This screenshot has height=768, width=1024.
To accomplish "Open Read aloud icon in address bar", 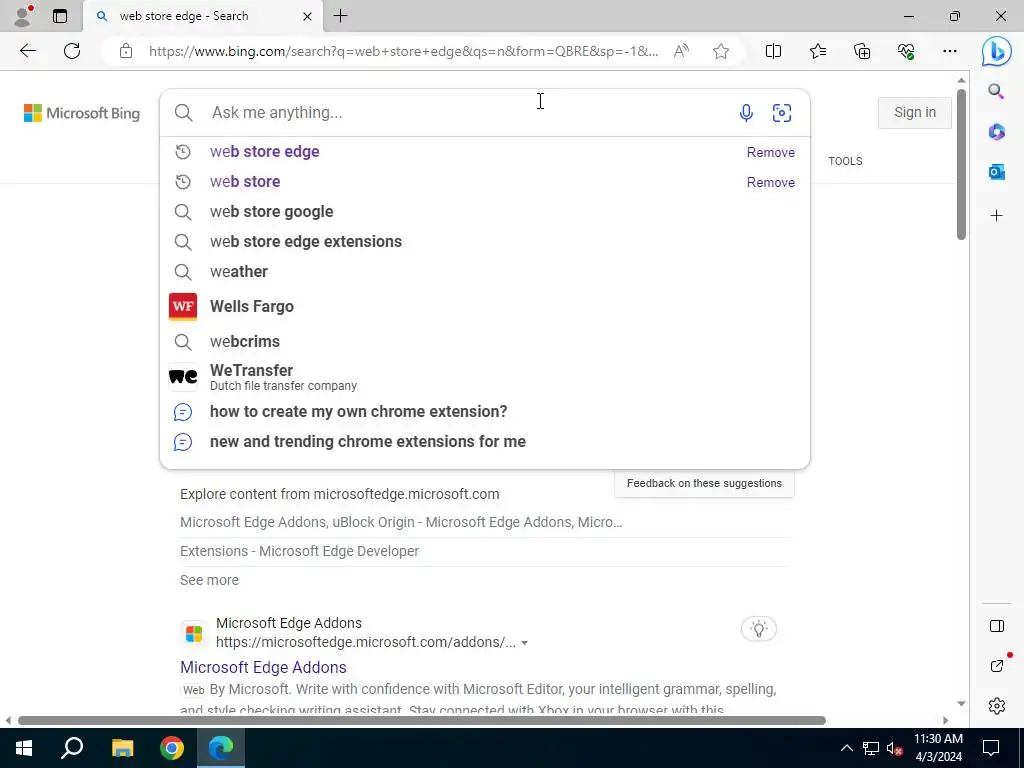I will 681,51.
